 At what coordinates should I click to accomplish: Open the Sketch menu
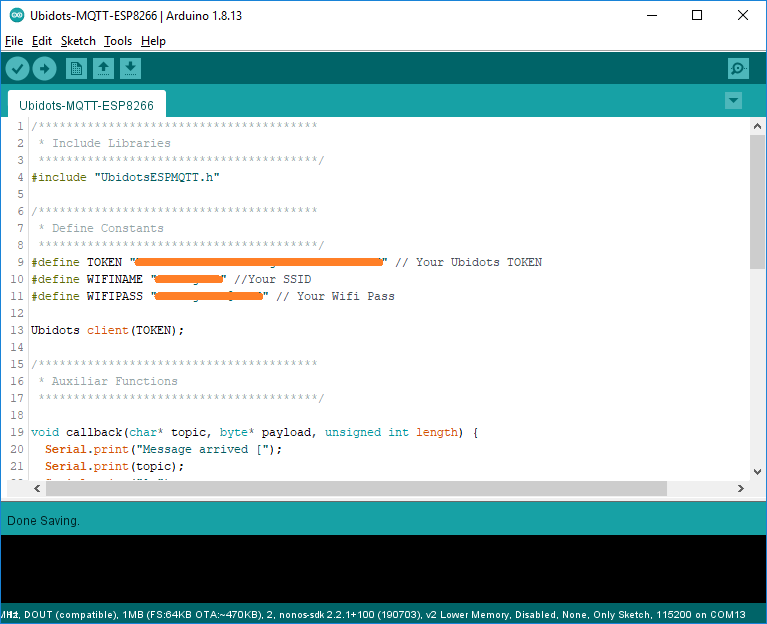[78, 41]
